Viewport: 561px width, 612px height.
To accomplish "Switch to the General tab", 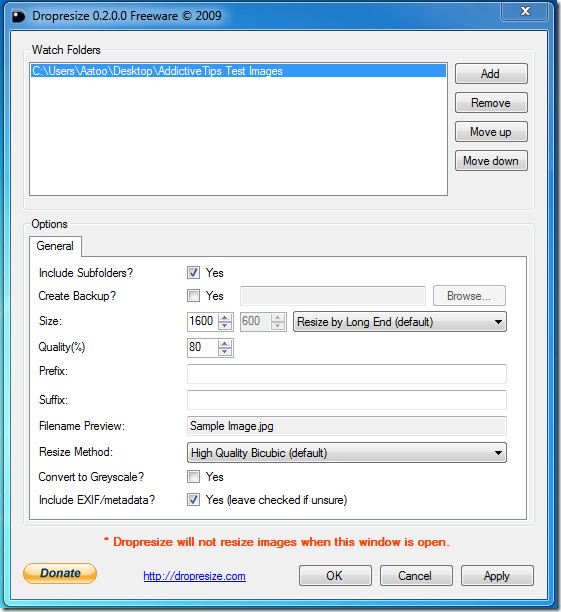I will coord(55,246).
